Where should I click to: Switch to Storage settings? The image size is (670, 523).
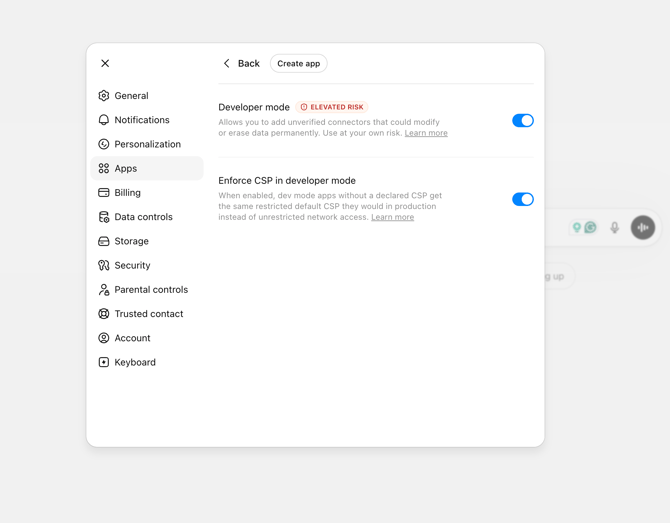coord(147,241)
